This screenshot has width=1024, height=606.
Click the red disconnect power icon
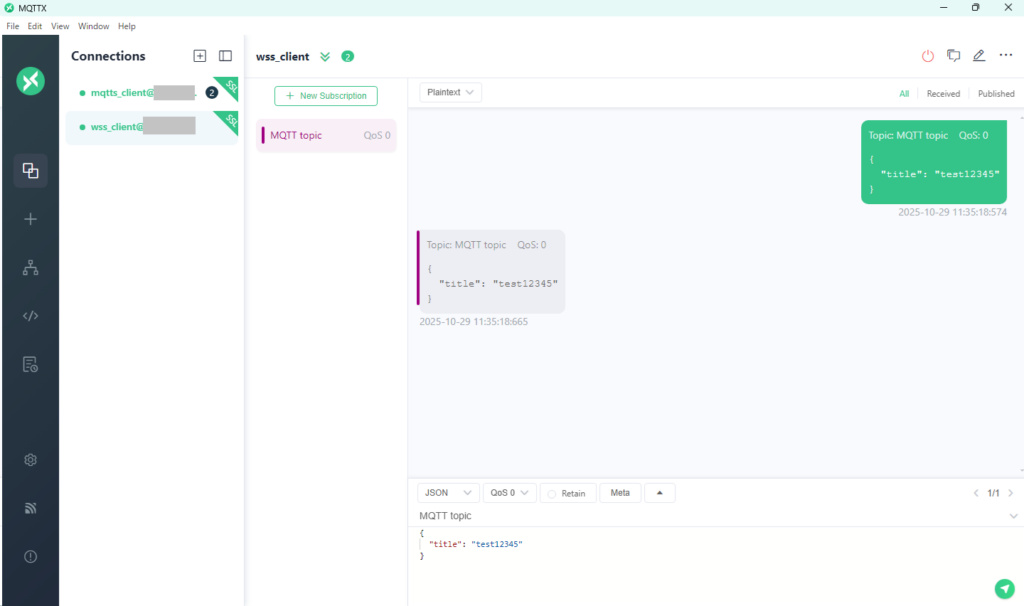tap(927, 56)
